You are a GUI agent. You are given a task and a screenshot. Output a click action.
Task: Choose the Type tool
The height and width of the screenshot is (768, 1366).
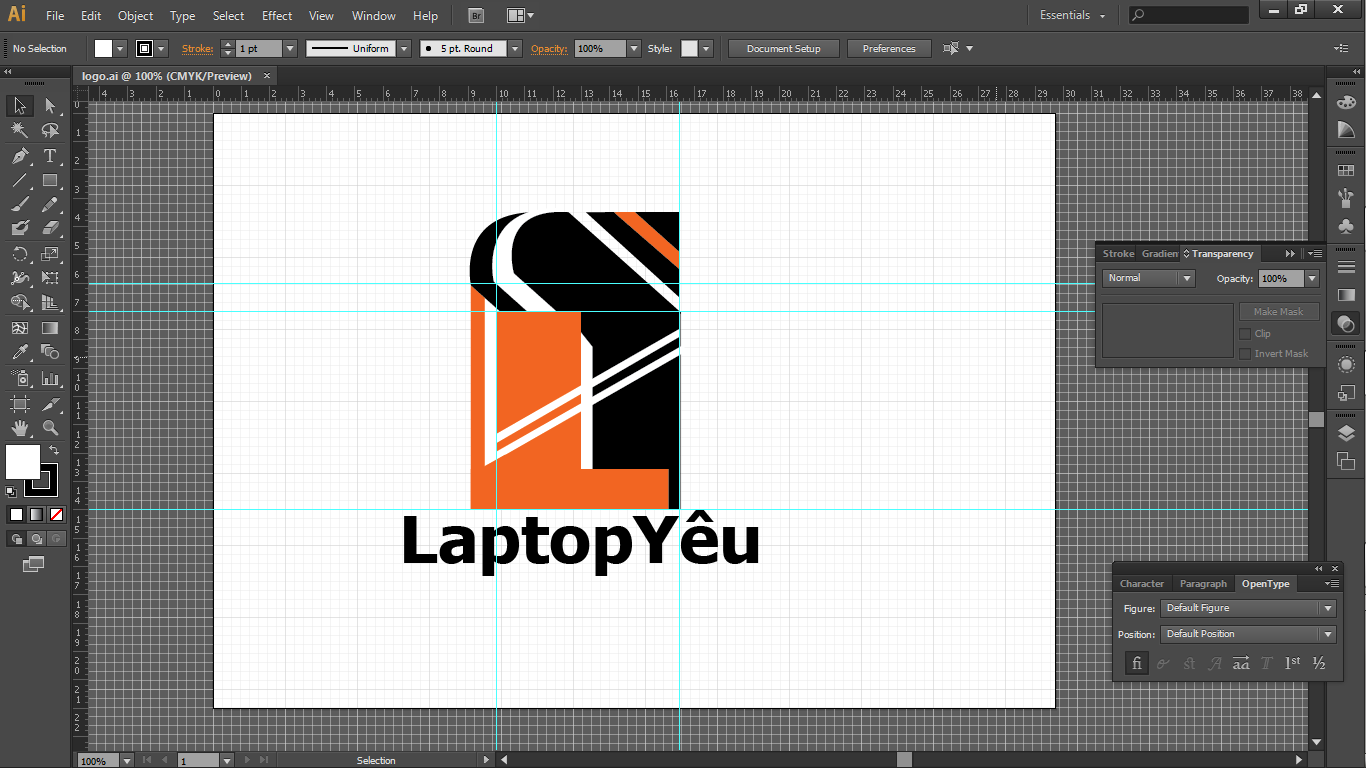[x=50, y=156]
